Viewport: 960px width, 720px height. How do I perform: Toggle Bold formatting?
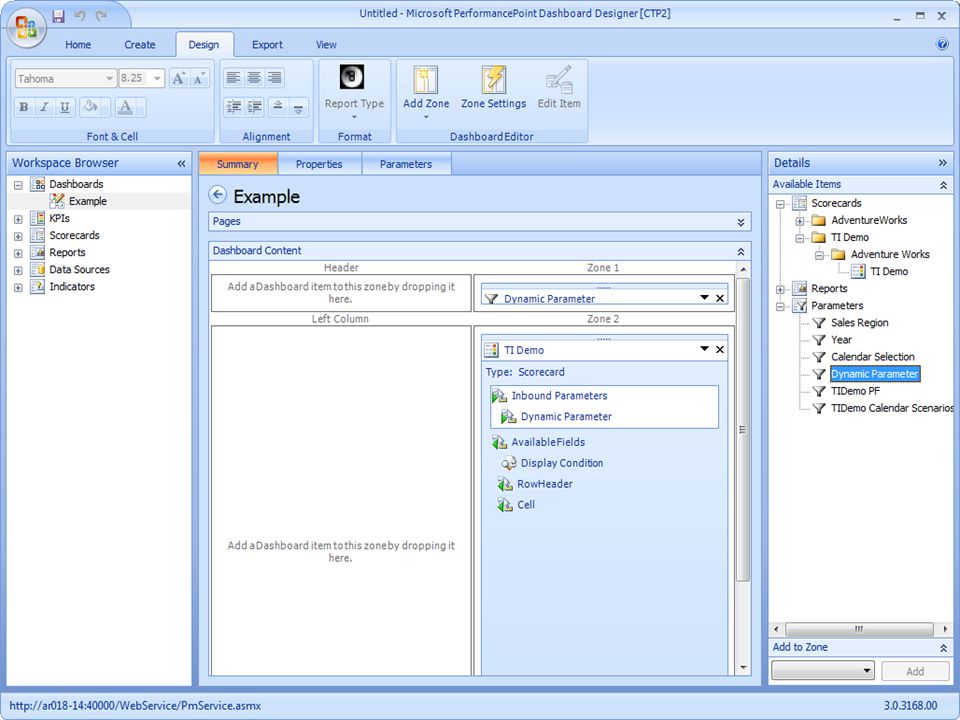(24, 107)
